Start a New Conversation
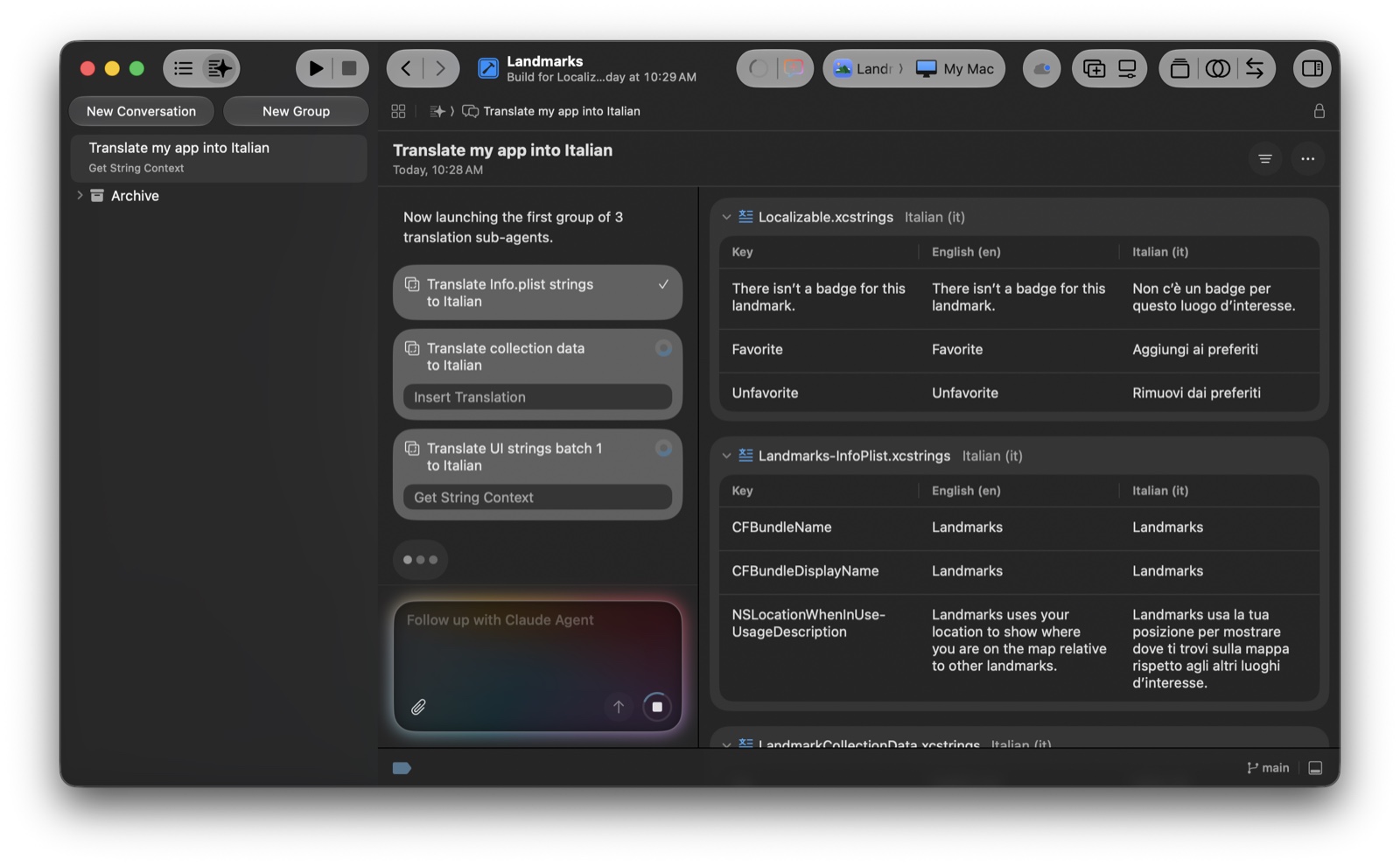 pyautogui.click(x=141, y=111)
